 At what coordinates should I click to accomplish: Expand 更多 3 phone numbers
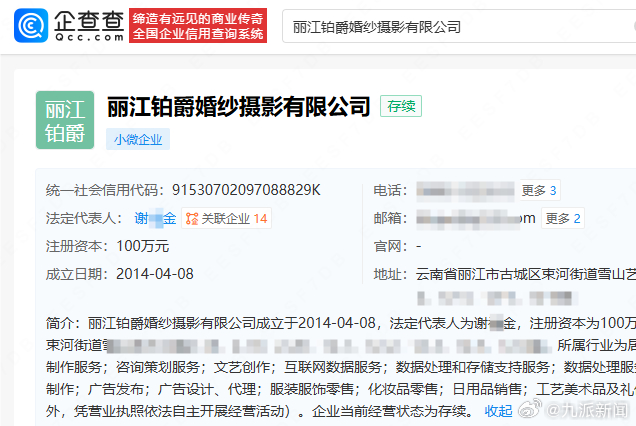[539, 190]
